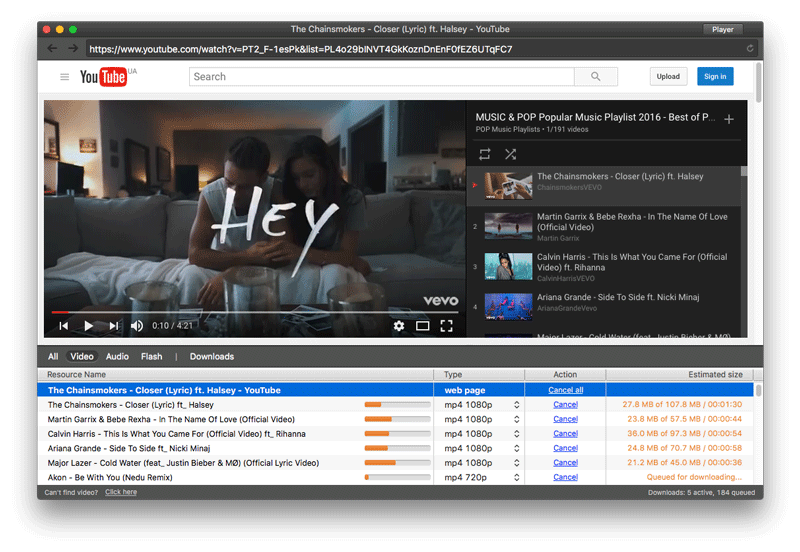Viewport: 800px width, 552px height.
Task: Toggle playlist repeat (loop) icon
Action: click(x=485, y=154)
